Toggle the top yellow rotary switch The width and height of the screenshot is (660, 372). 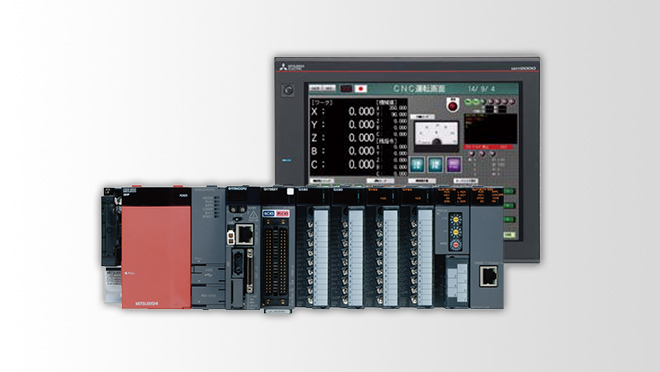tap(455, 220)
